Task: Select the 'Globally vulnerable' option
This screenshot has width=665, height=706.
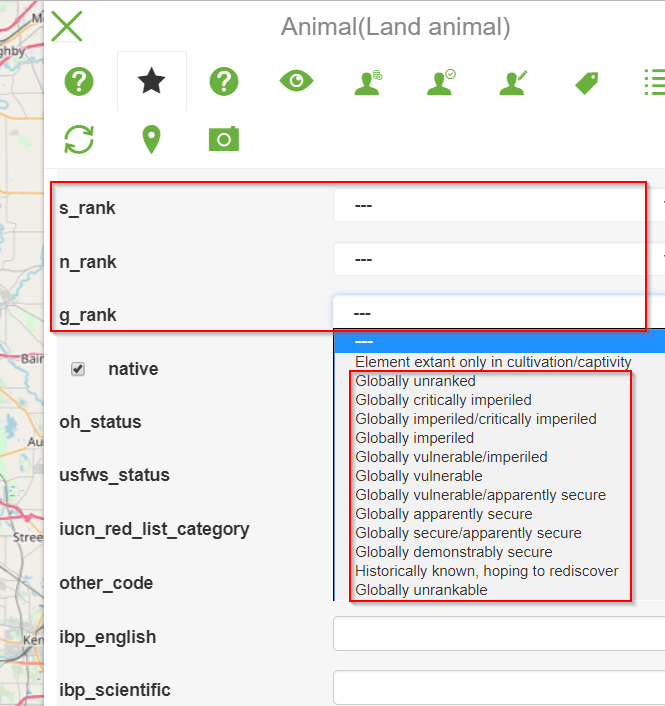Action: click(419, 476)
